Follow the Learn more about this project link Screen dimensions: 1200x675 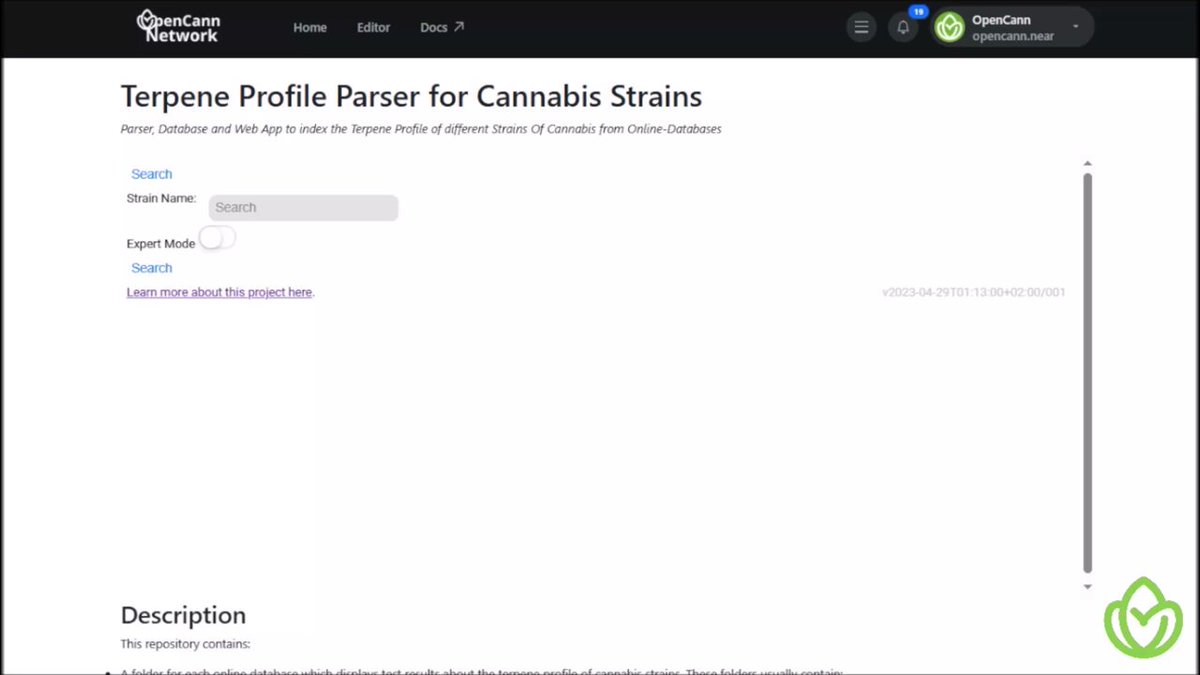(219, 293)
